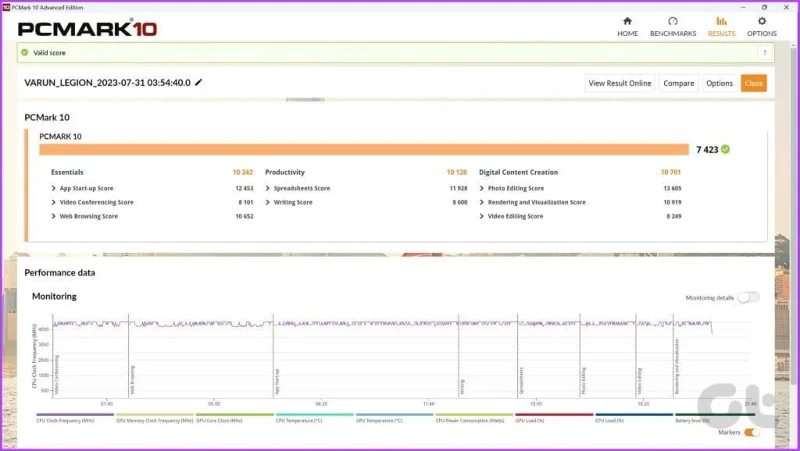The width and height of the screenshot is (800, 451).
Task: Open the OPTIONS tab
Action: [761, 27]
